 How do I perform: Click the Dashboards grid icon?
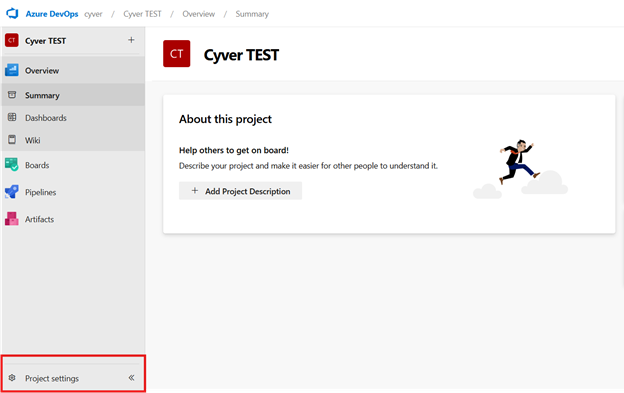pyautogui.click(x=12, y=117)
